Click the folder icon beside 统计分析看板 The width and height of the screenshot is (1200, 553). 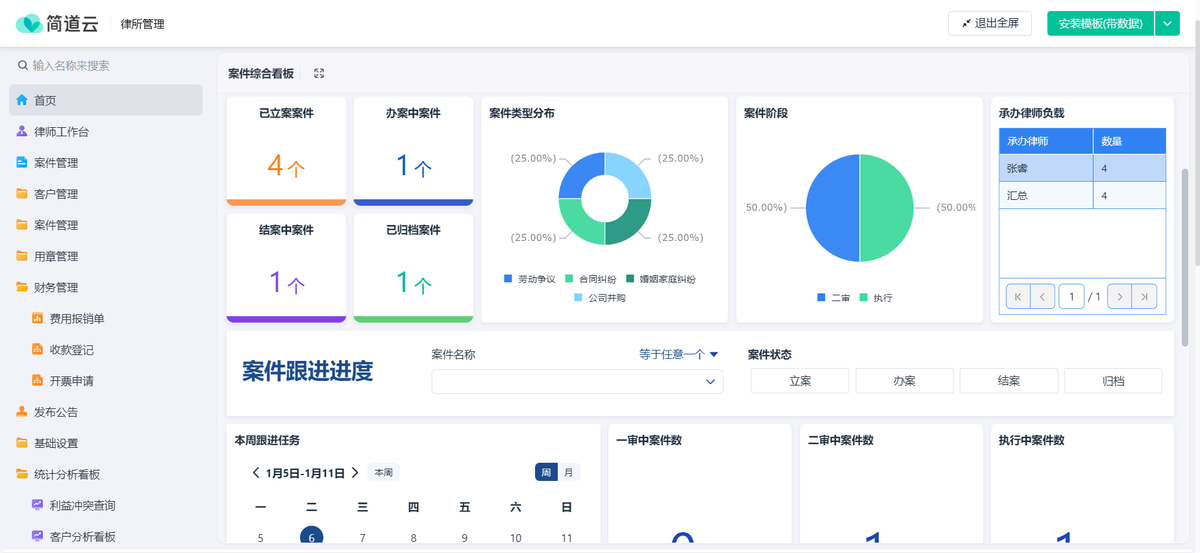(x=22, y=474)
